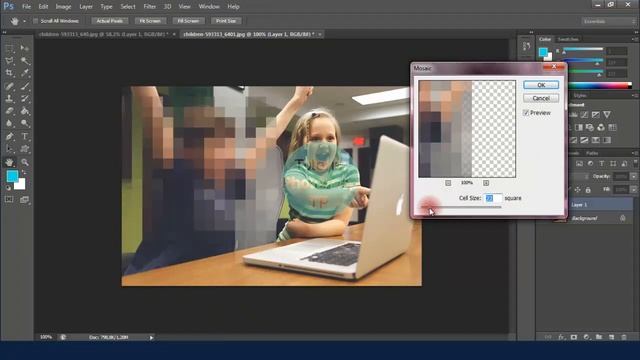640x360 pixels.
Task: Select the Paint Bucket tool
Action: click(x=24, y=111)
